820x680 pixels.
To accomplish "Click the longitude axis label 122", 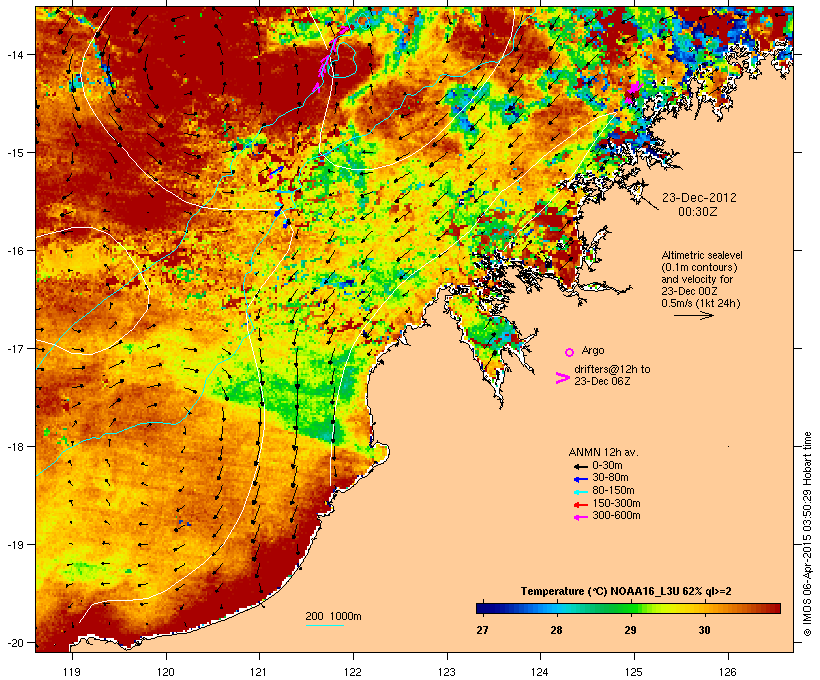I will (x=353, y=672).
